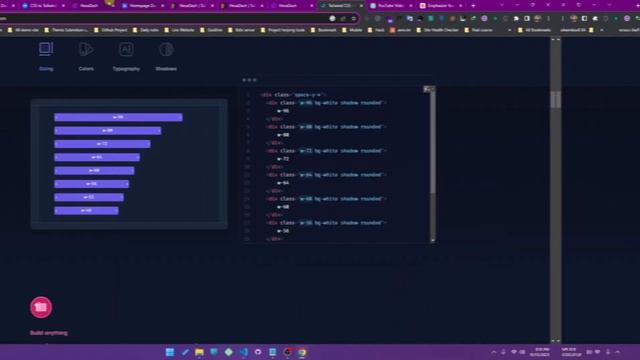640x360 pixels.
Task: Click the w-56 preview bar
Action: [x=92, y=184]
